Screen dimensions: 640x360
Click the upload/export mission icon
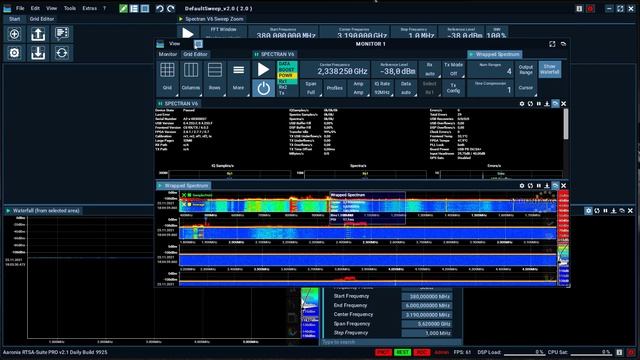[38, 34]
